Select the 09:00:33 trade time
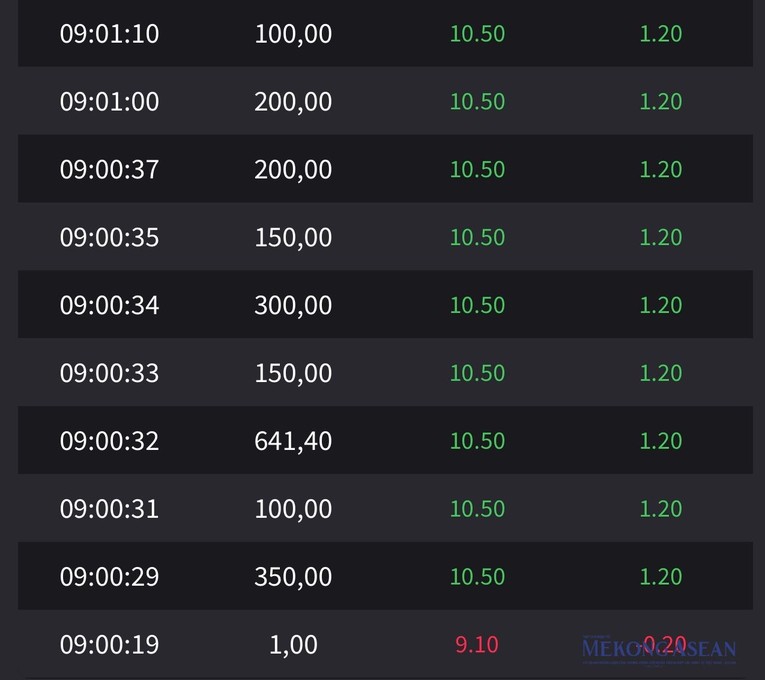Image resolution: width=765 pixels, height=680 pixels. 109,373
